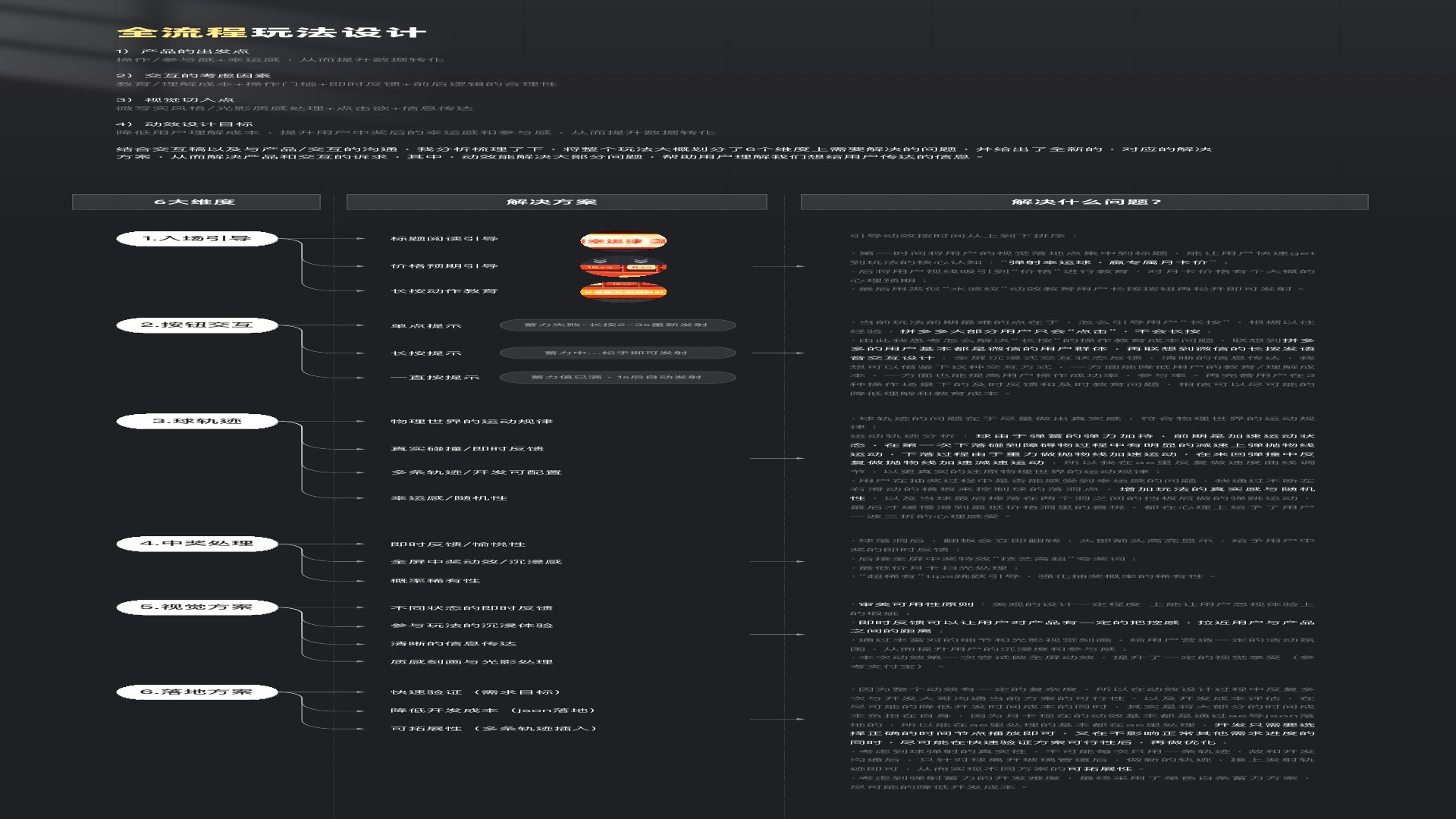The width and height of the screenshot is (1456, 819).
Task: Click the '可拓展性(多条轨迹插入)' label
Action: tap(494, 729)
